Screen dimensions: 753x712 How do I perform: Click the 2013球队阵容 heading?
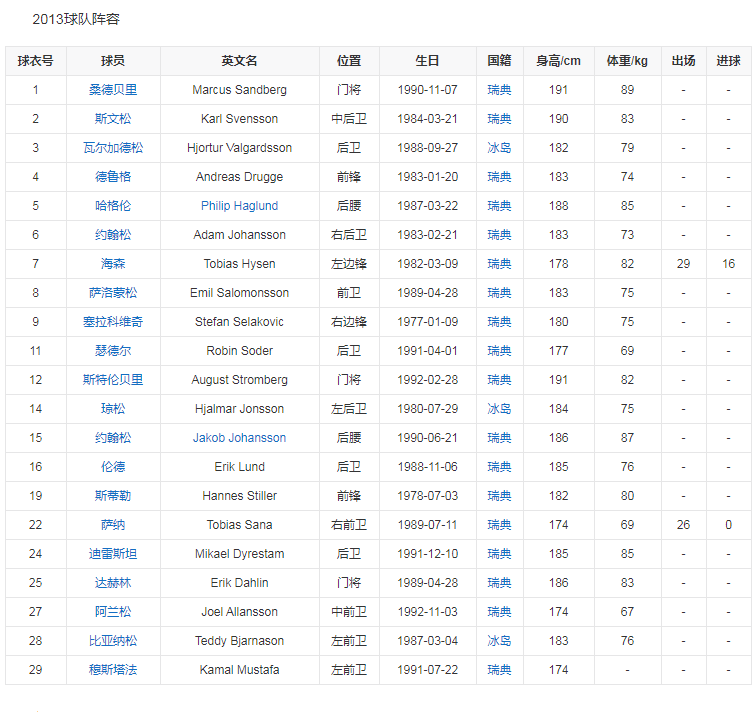click(76, 19)
